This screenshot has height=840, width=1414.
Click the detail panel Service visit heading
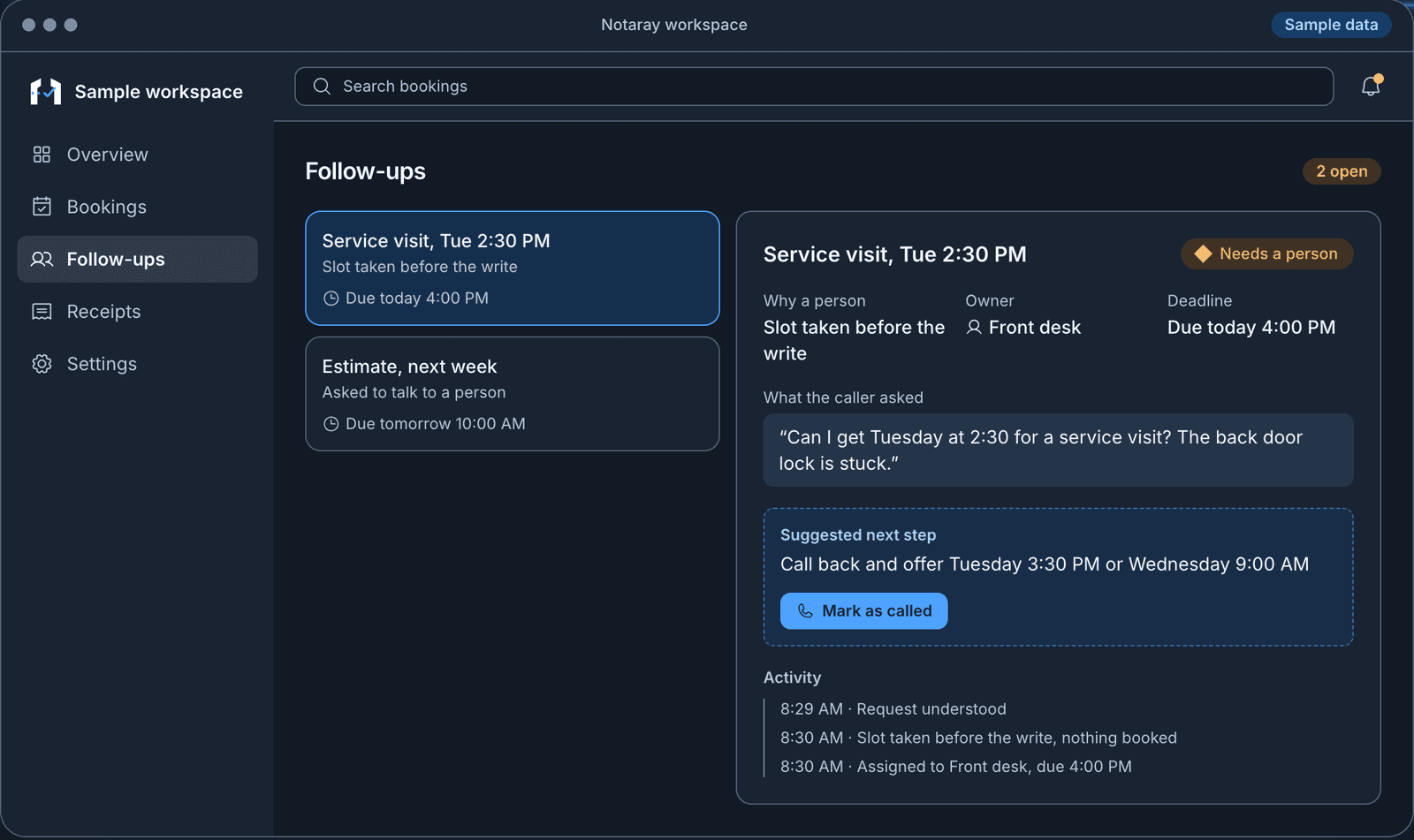point(895,254)
